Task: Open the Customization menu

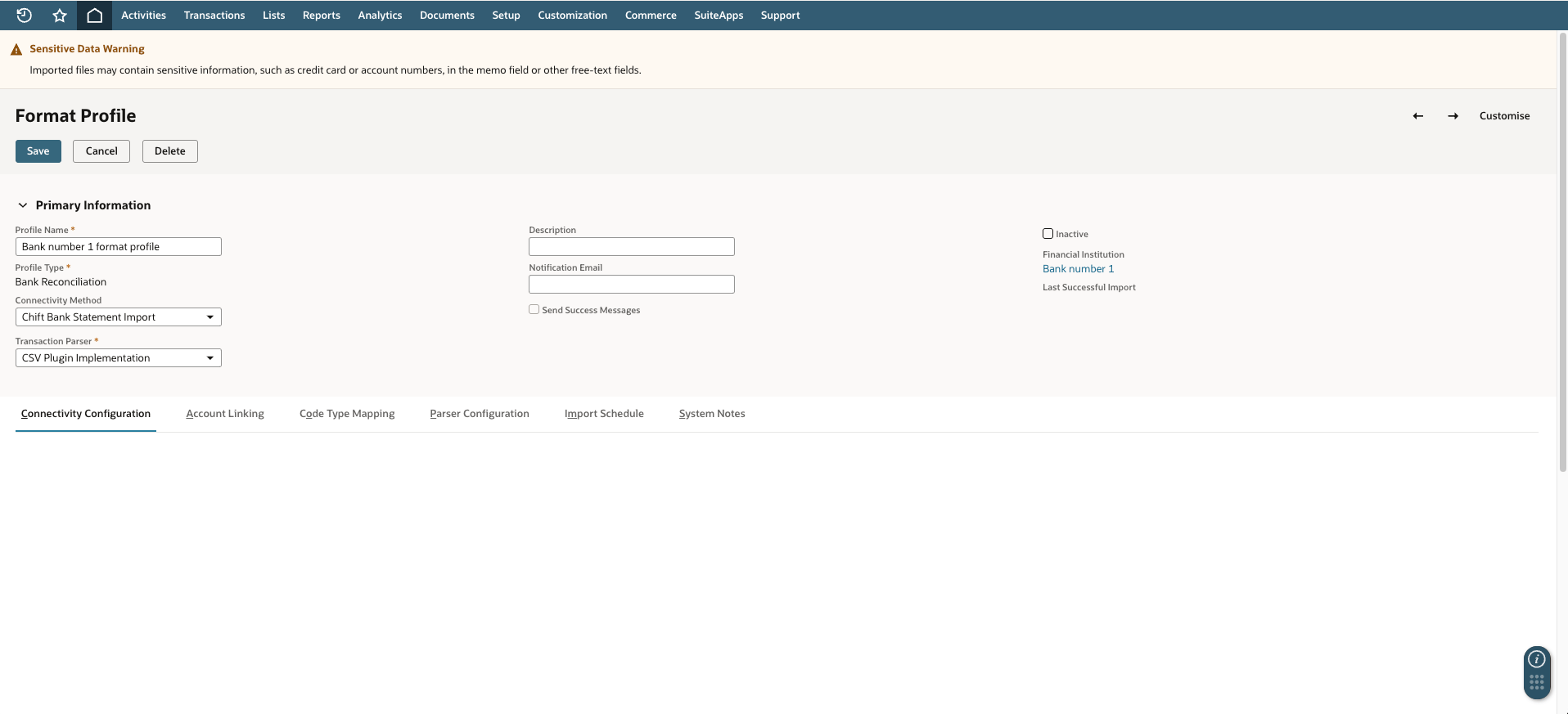Action: point(573,15)
